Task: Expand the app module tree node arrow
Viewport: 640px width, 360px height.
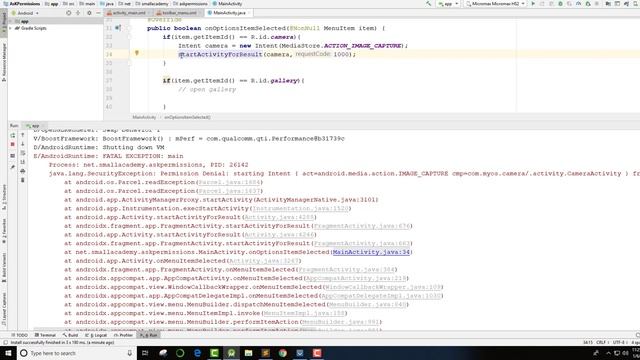Action: [x=11, y=21]
